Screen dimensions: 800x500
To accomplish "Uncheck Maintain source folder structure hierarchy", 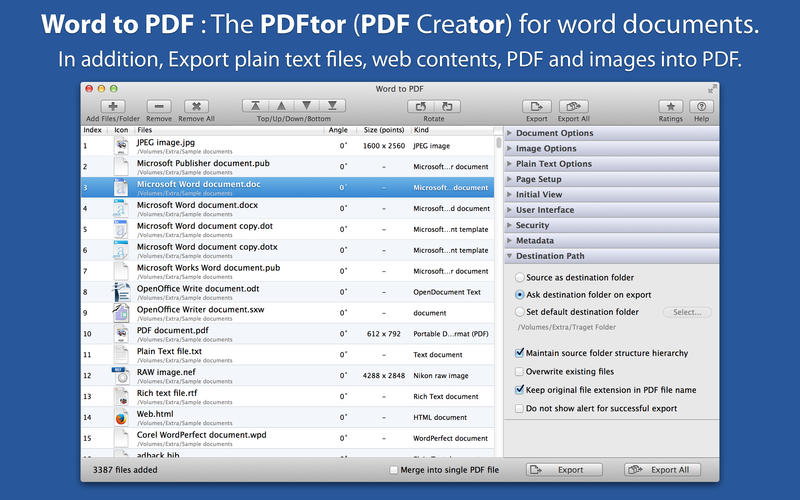I will [x=519, y=353].
